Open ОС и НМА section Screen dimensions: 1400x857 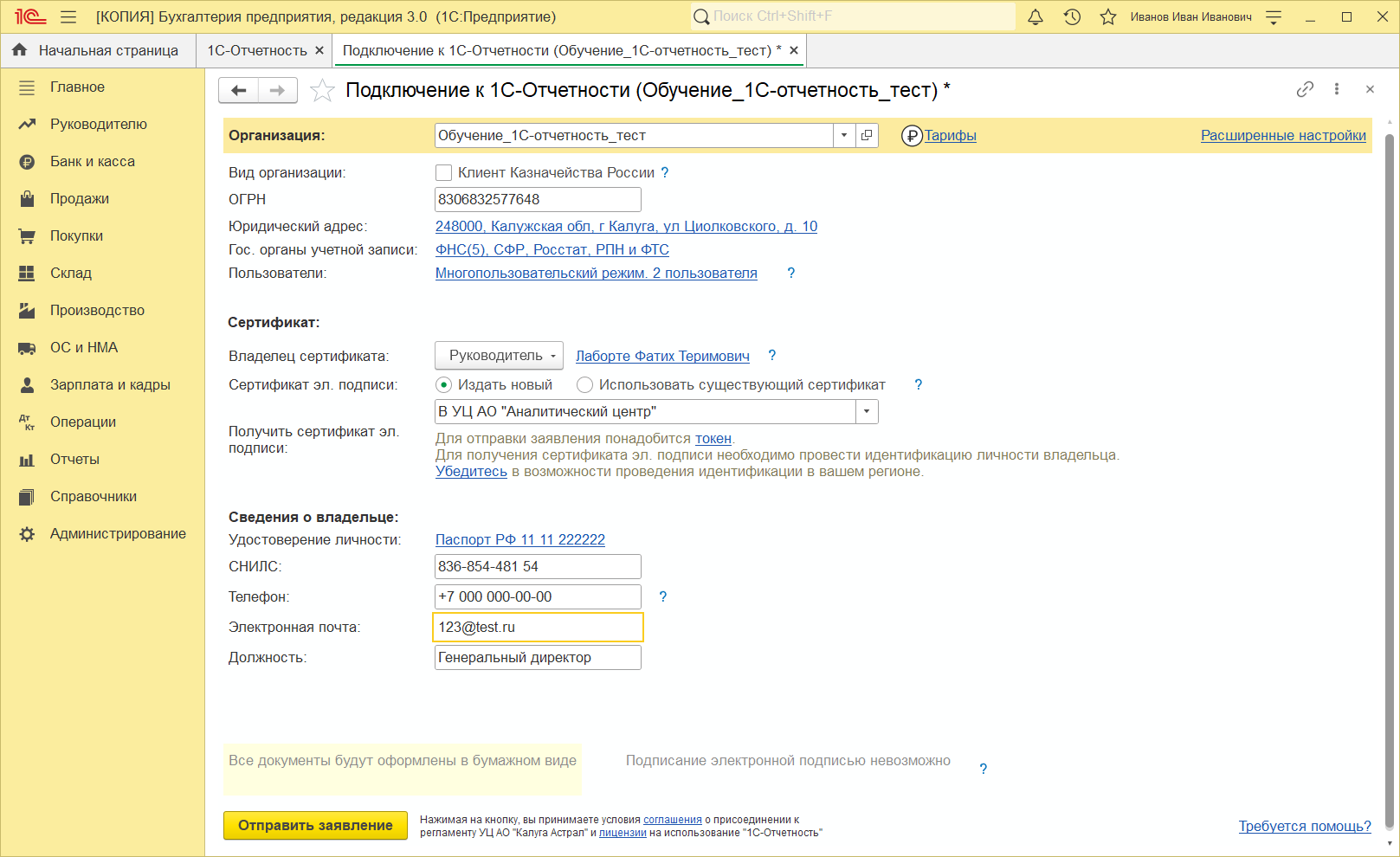pos(102,347)
